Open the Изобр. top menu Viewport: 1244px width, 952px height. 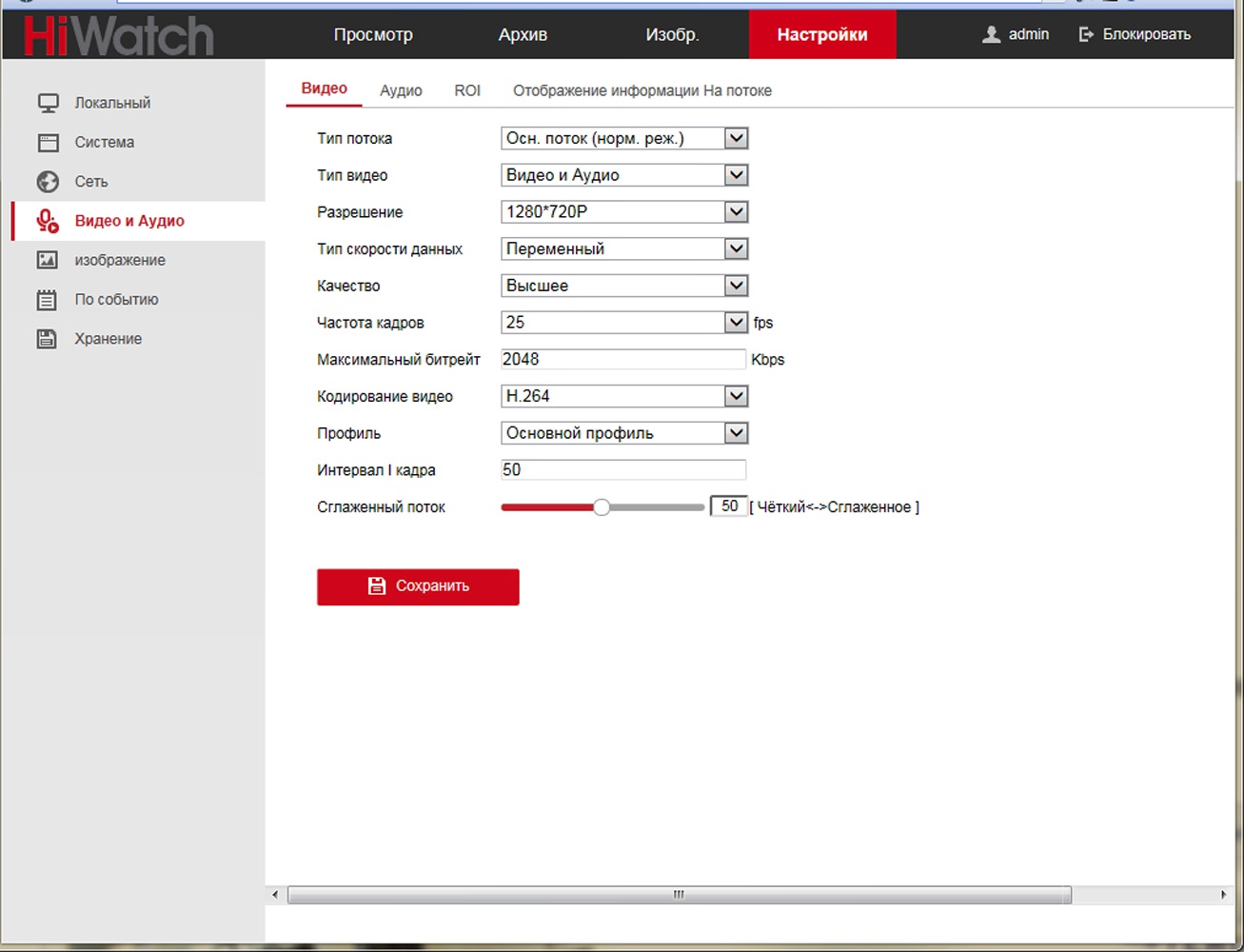point(672,34)
